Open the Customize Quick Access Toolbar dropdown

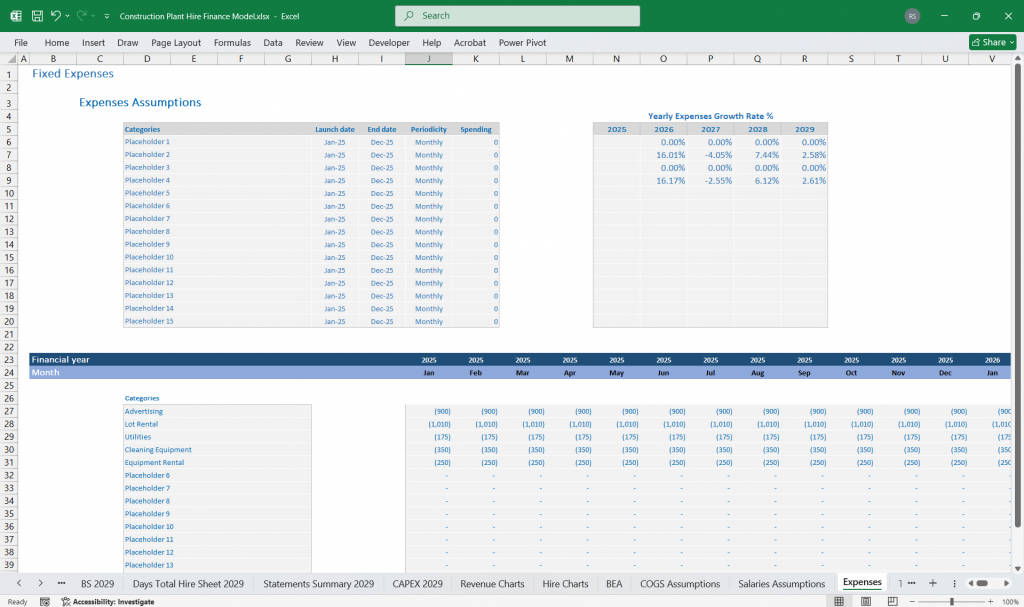[107, 16]
